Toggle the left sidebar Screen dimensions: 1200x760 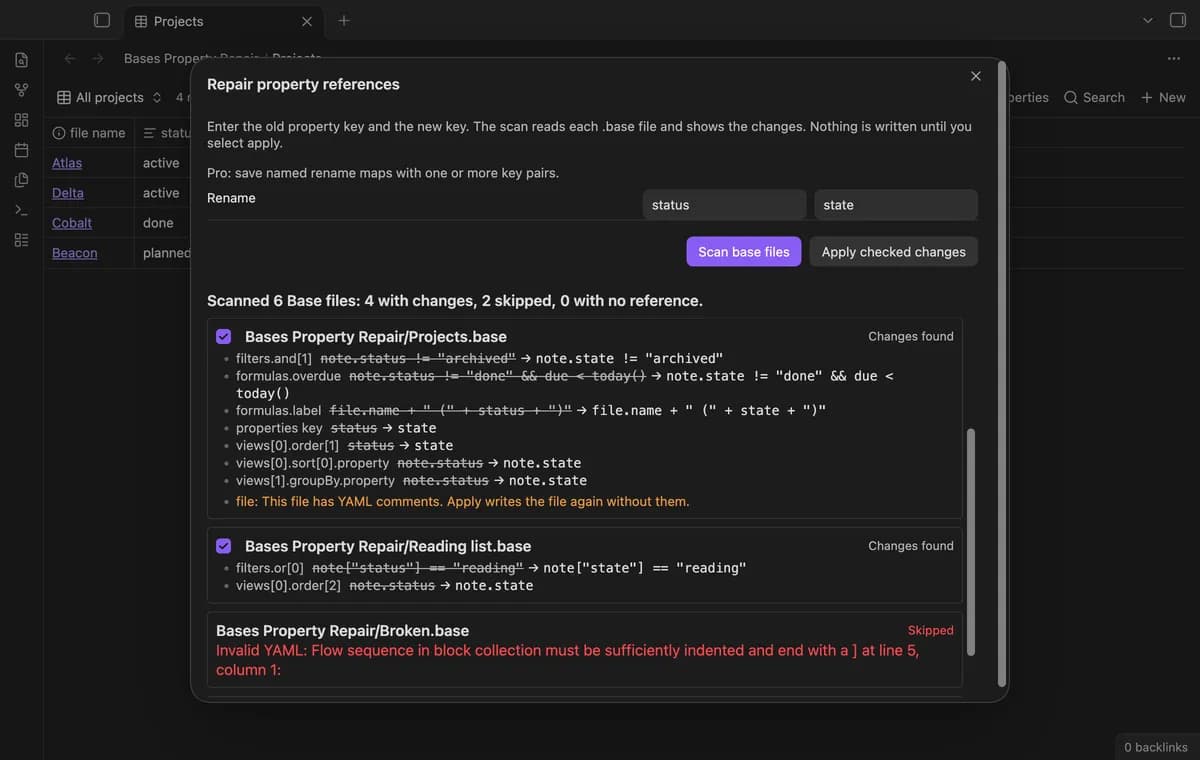pos(101,20)
